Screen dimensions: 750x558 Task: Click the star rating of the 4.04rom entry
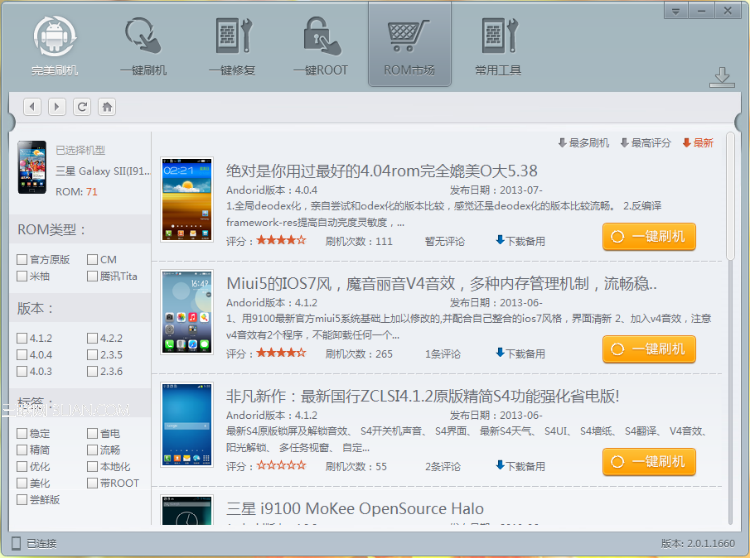pyautogui.click(x=281, y=240)
